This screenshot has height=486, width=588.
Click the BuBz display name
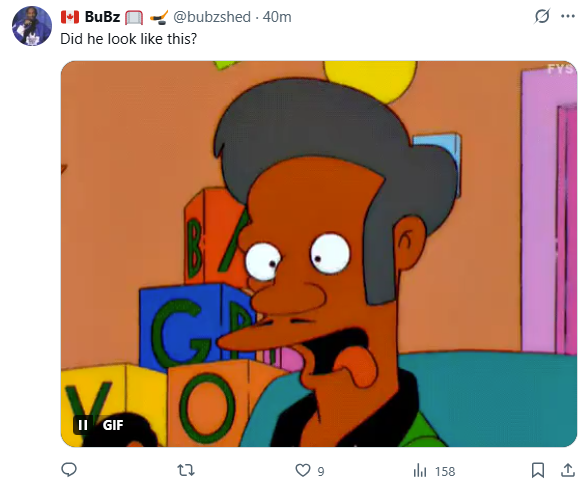click(x=102, y=17)
